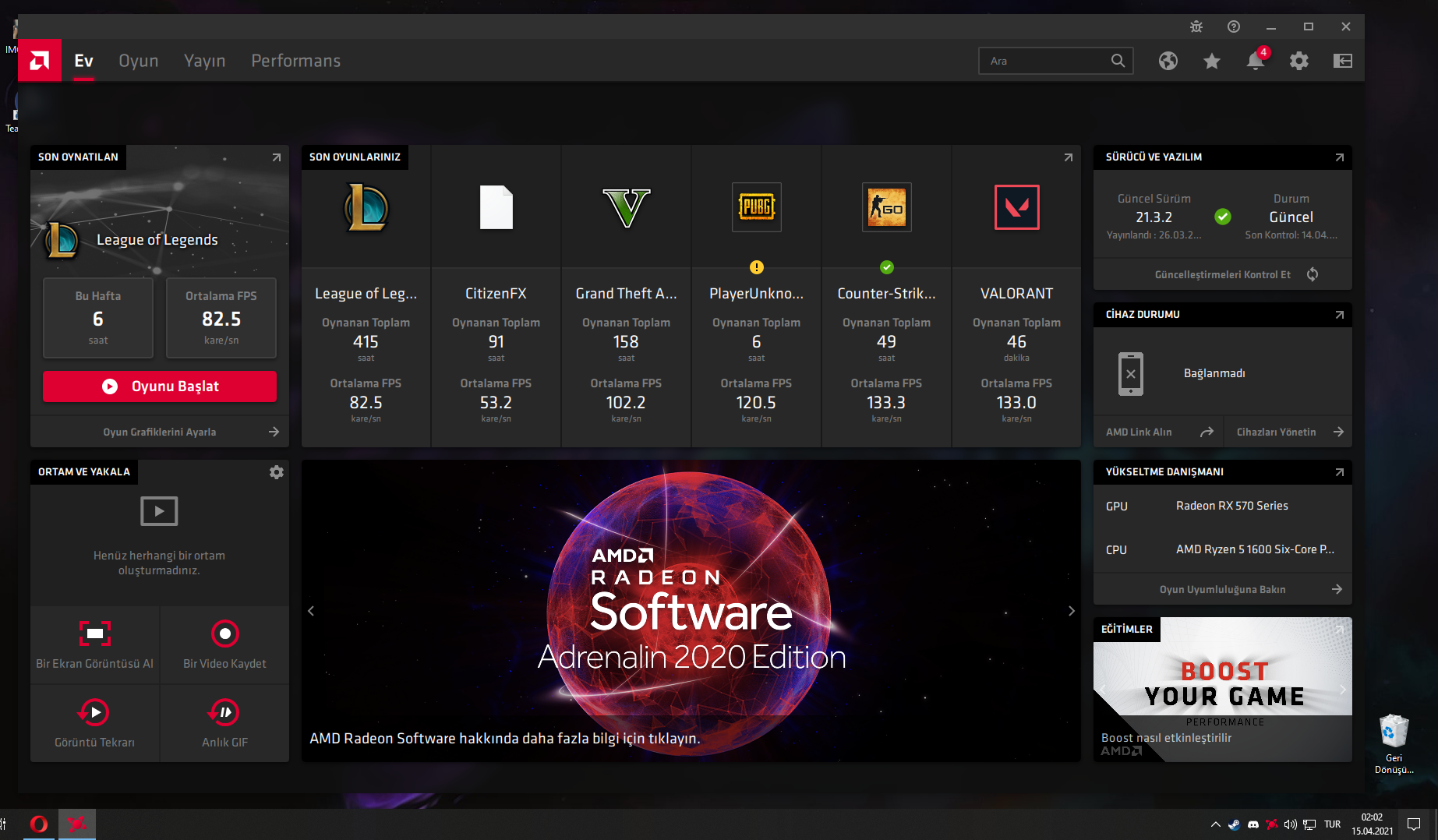This screenshot has height=840, width=1438.
Task: Expand the Sürücü ve Yazılım panel
Action: tap(1340, 157)
